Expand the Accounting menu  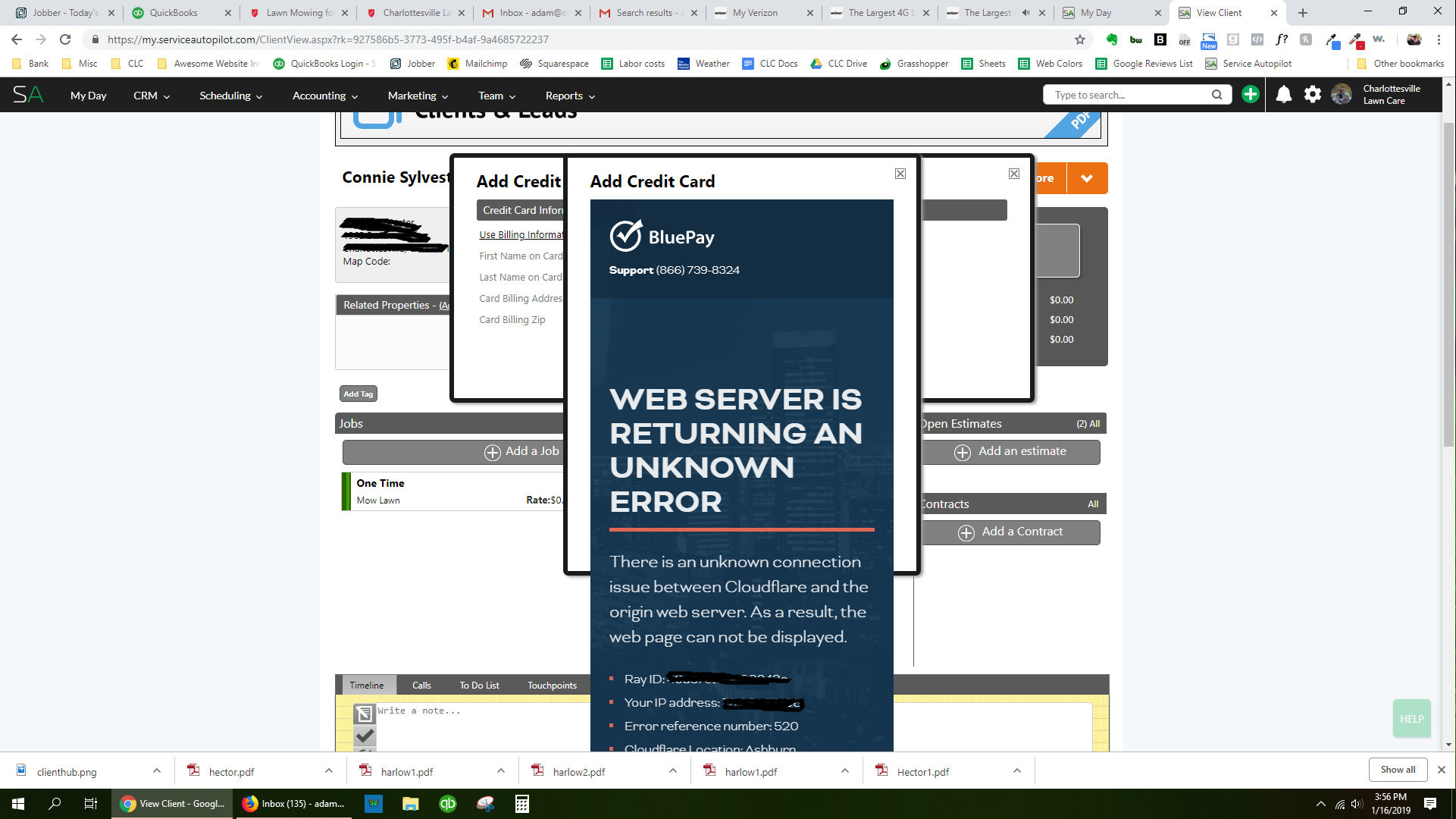click(324, 96)
